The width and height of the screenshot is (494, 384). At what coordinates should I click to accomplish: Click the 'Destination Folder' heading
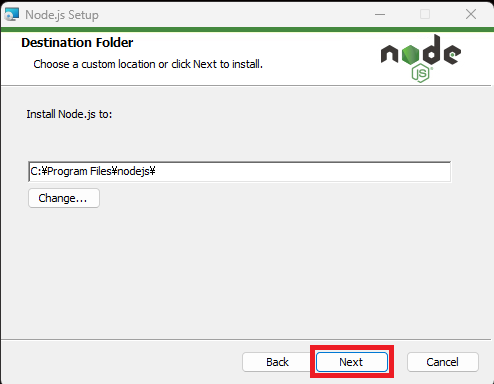point(77,43)
